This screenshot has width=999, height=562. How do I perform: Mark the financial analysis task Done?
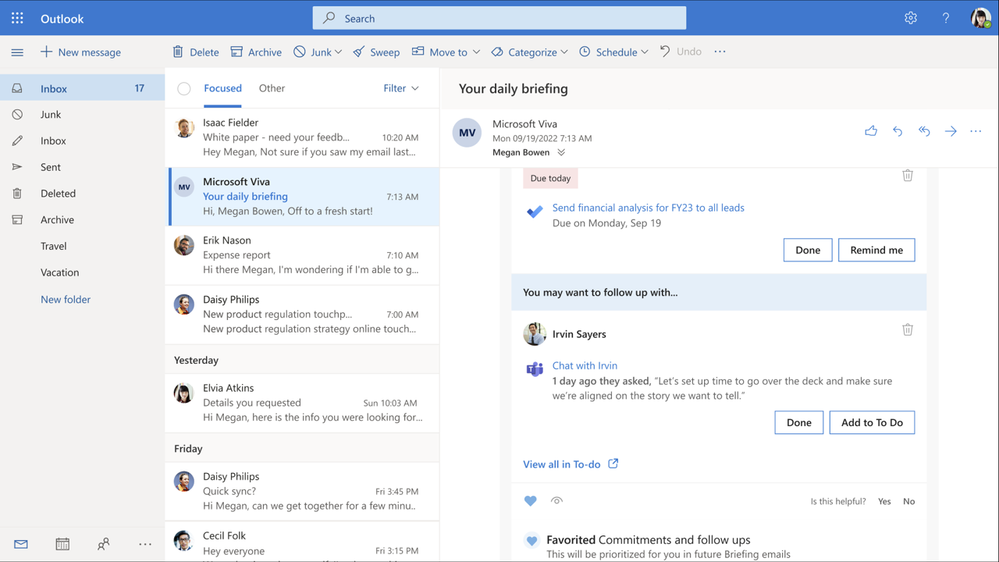[808, 250]
